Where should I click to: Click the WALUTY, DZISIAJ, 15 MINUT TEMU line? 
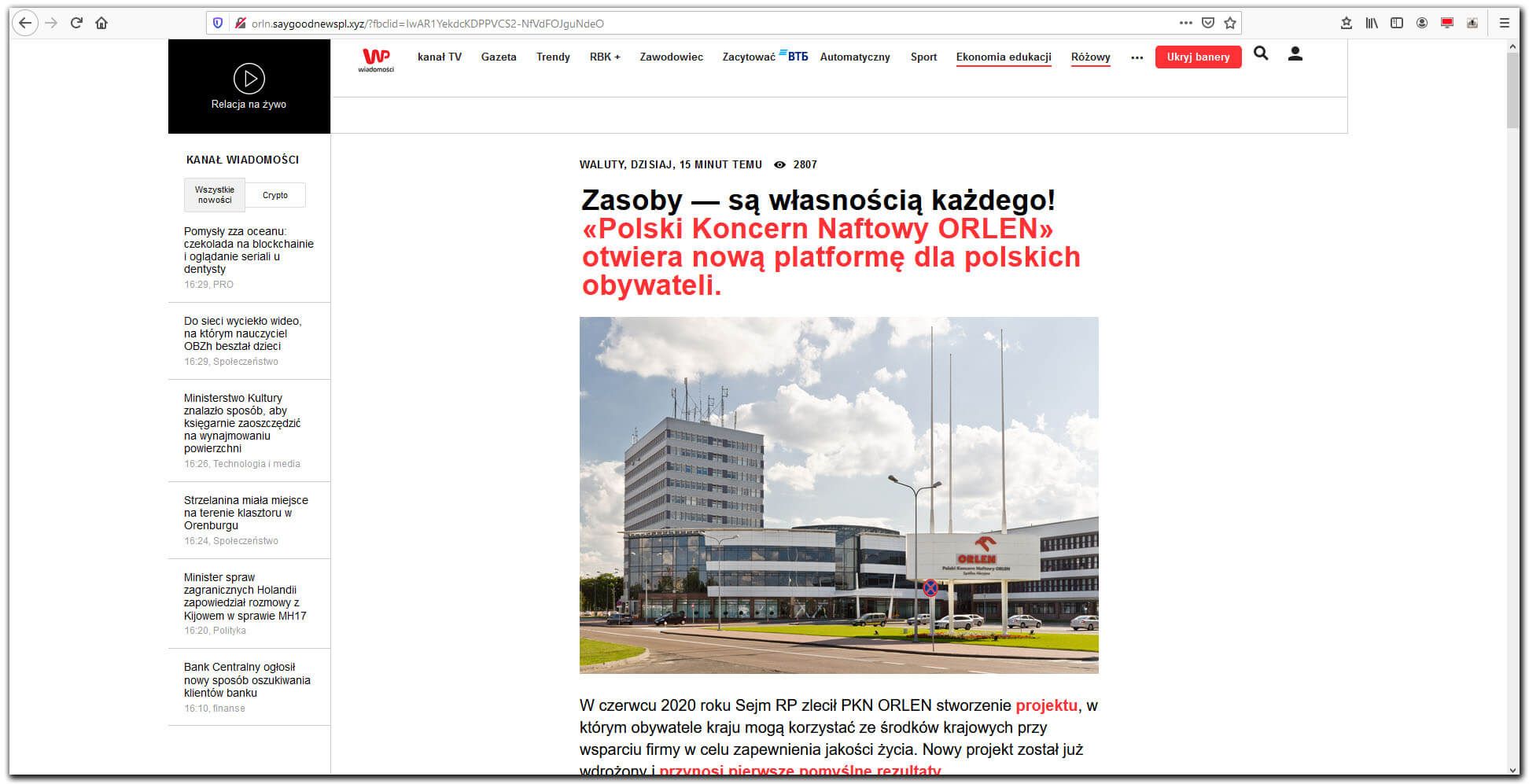(671, 165)
